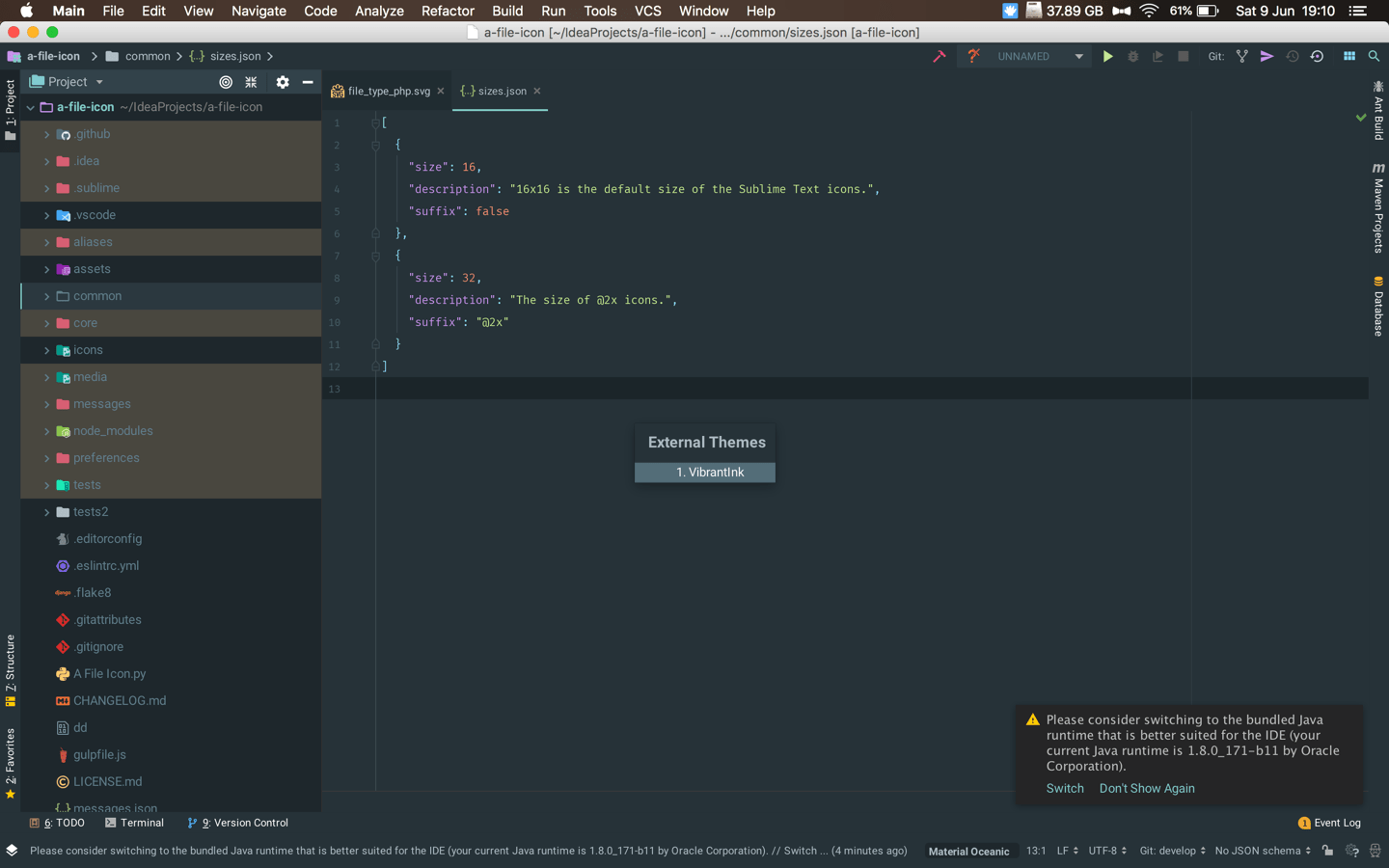The height and width of the screenshot is (868, 1389).
Task: Open the project panel settings gear
Action: (x=282, y=82)
